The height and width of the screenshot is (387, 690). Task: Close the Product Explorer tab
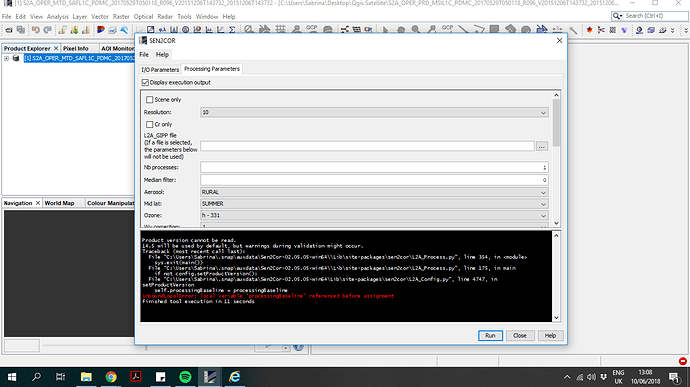coord(56,48)
